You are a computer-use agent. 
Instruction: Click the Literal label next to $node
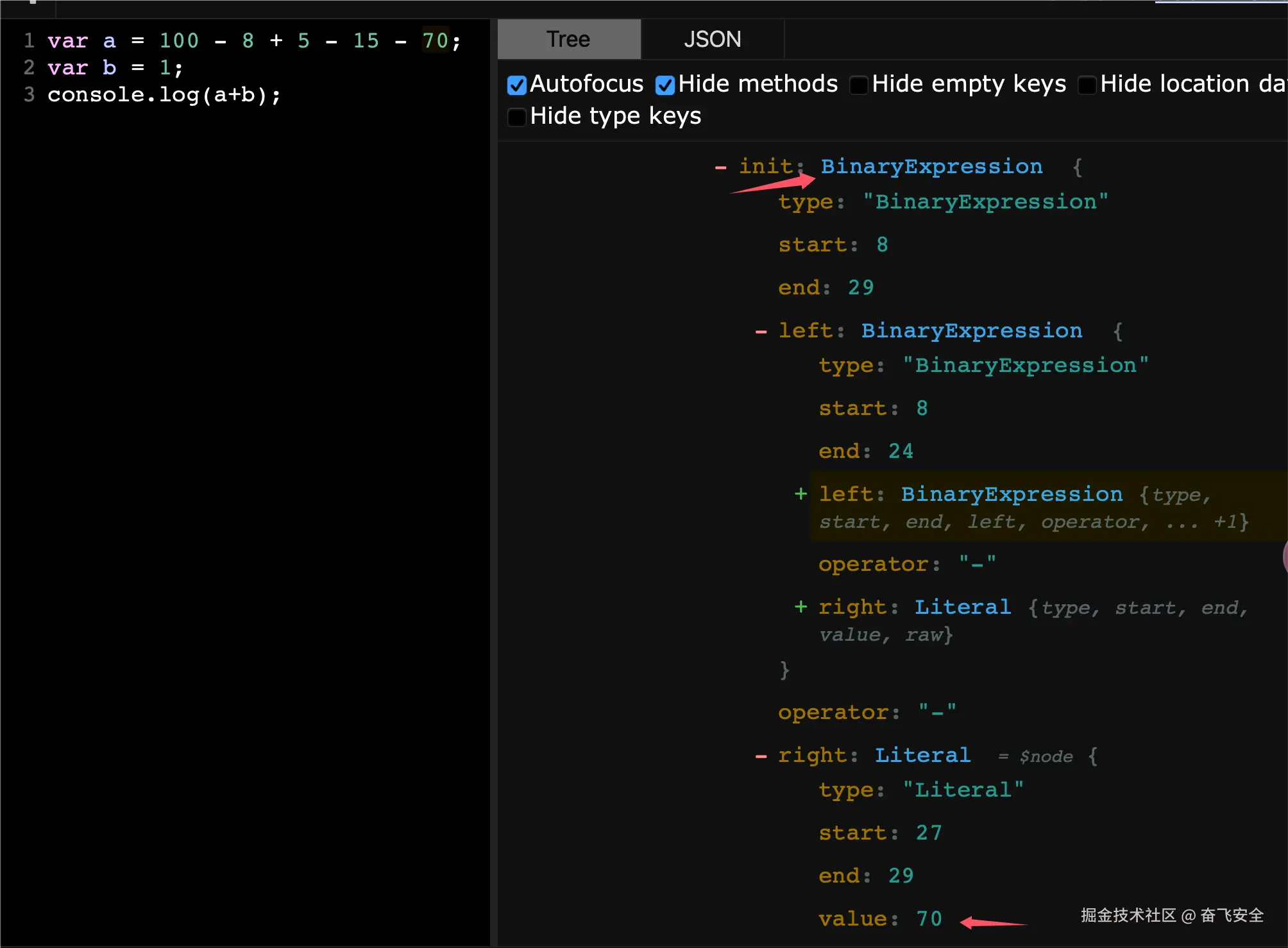coord(922,756)
